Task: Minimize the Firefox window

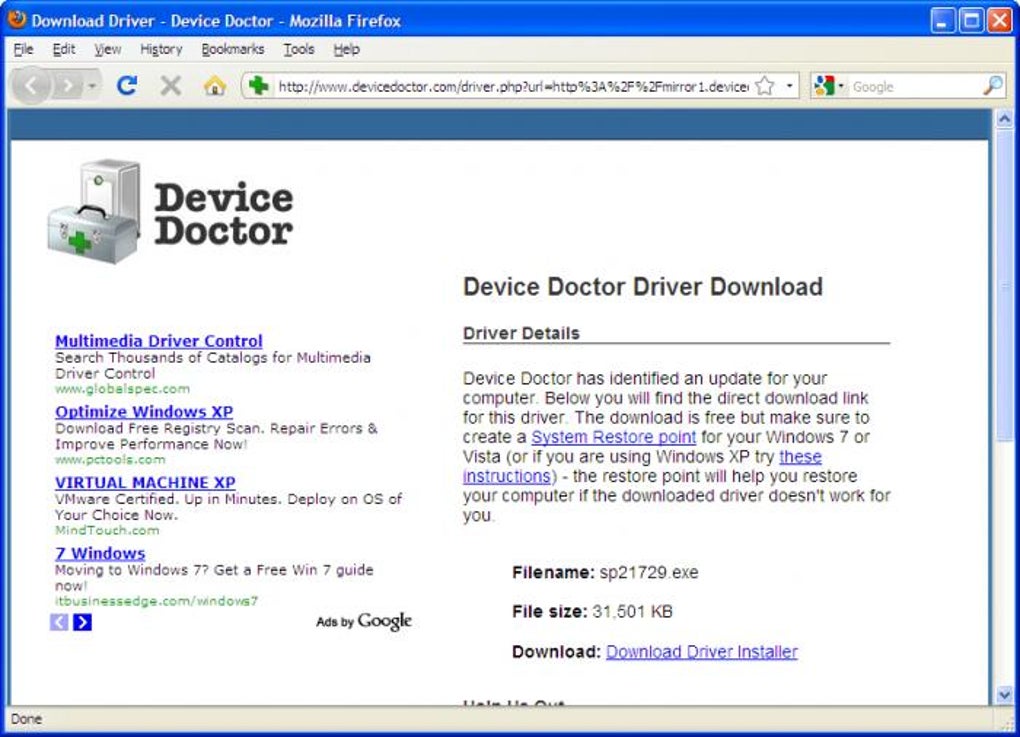Action: 942,20
